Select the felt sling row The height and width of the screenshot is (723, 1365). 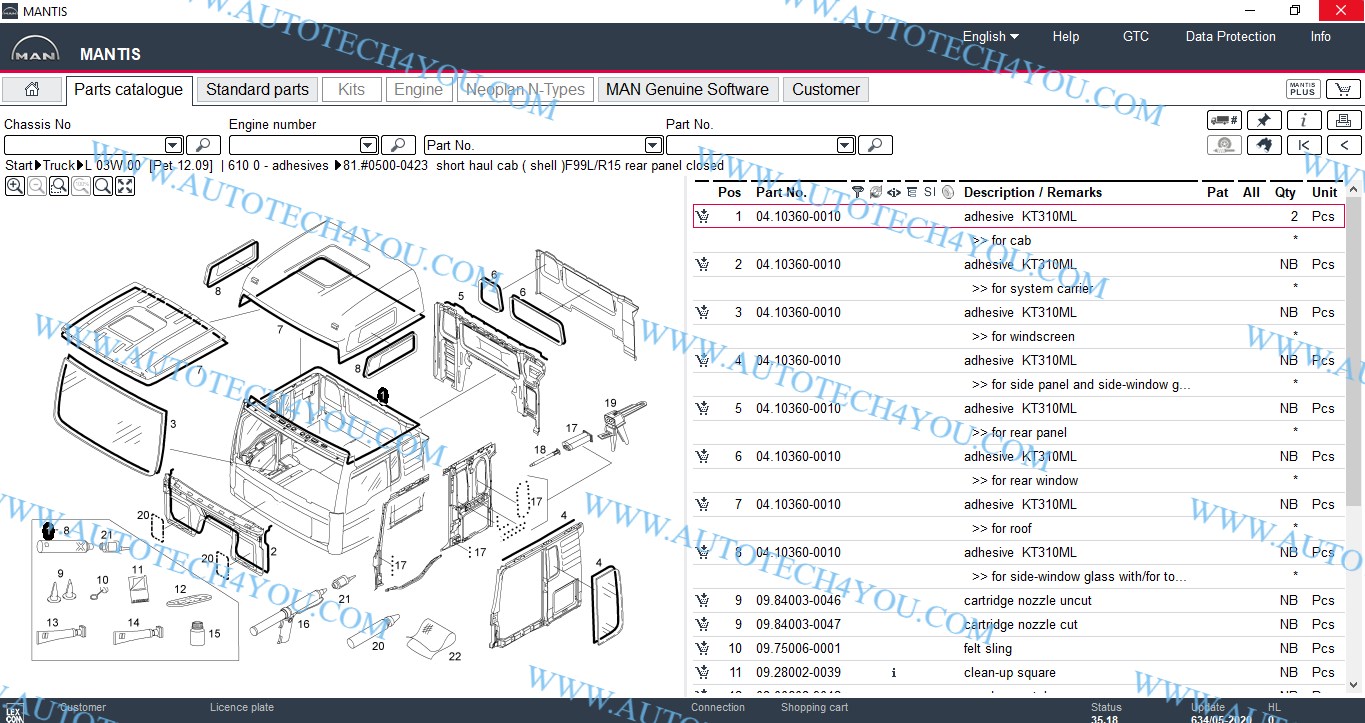coord(1000,648)
